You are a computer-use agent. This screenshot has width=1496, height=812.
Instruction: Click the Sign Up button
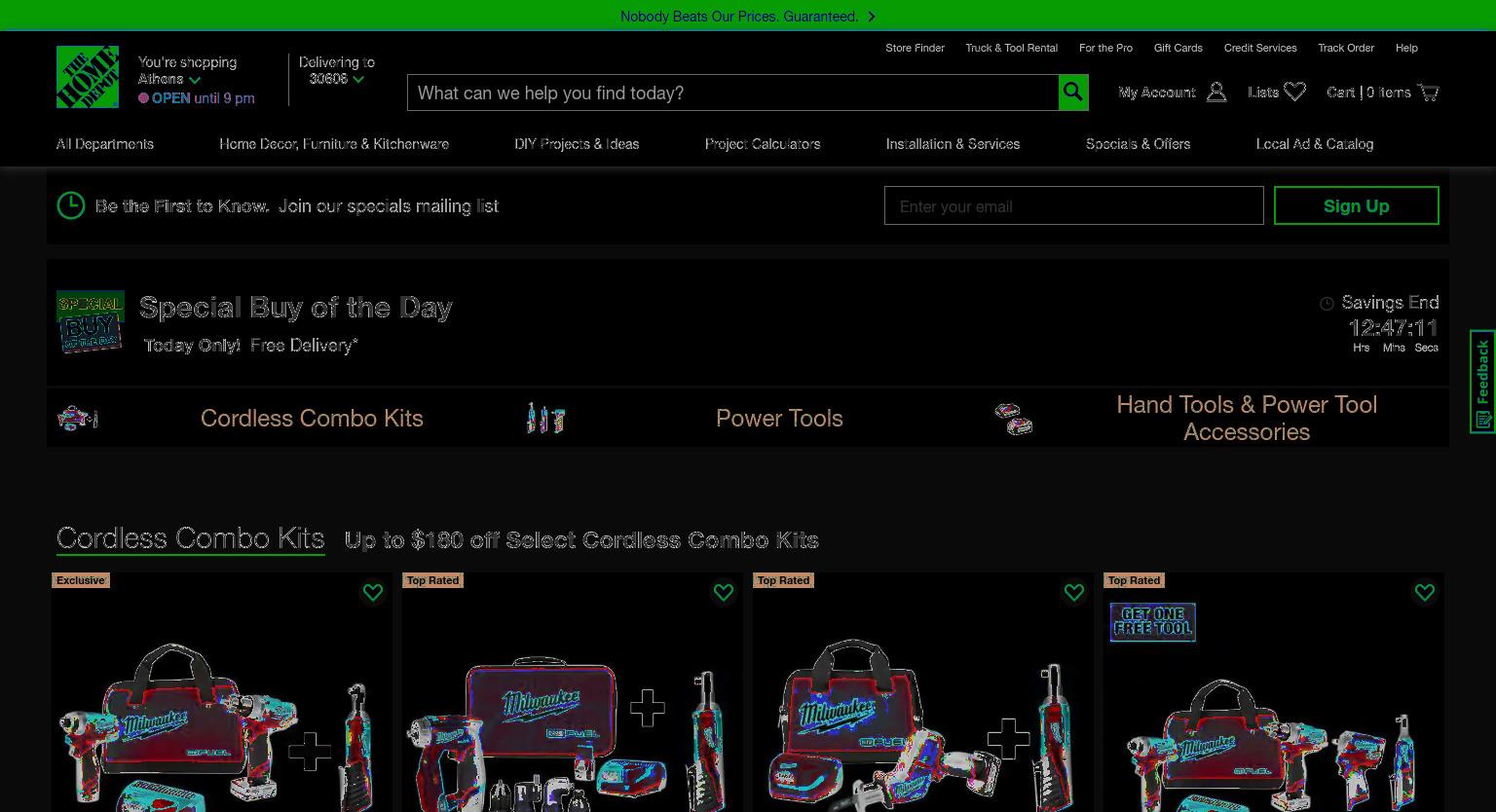[x=1357, y=205]
